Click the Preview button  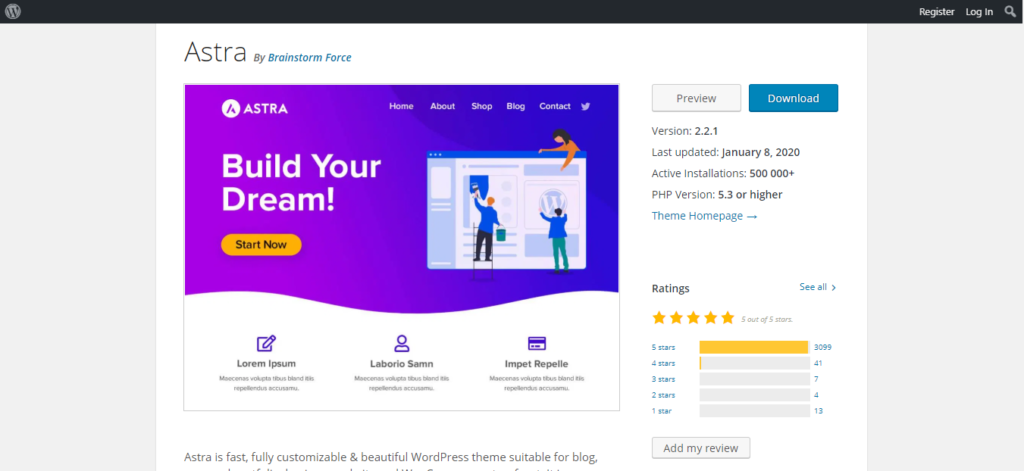tap(696, 98)
